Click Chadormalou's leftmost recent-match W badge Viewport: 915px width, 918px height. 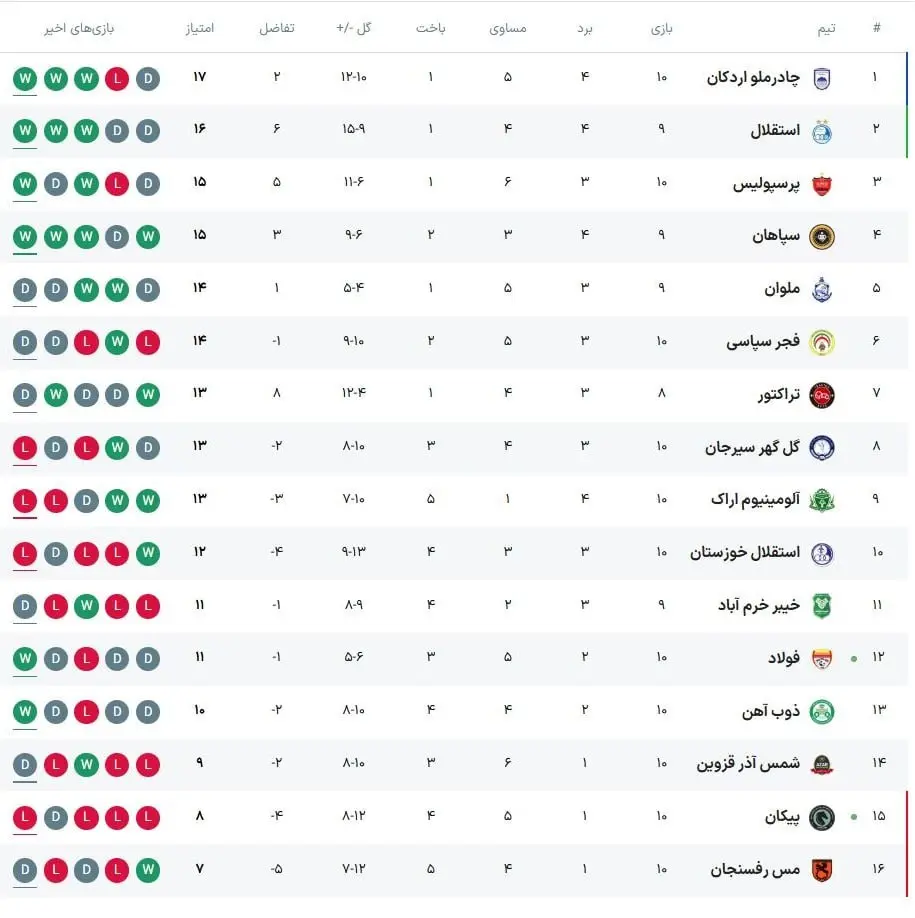click(x=25, y=77)
